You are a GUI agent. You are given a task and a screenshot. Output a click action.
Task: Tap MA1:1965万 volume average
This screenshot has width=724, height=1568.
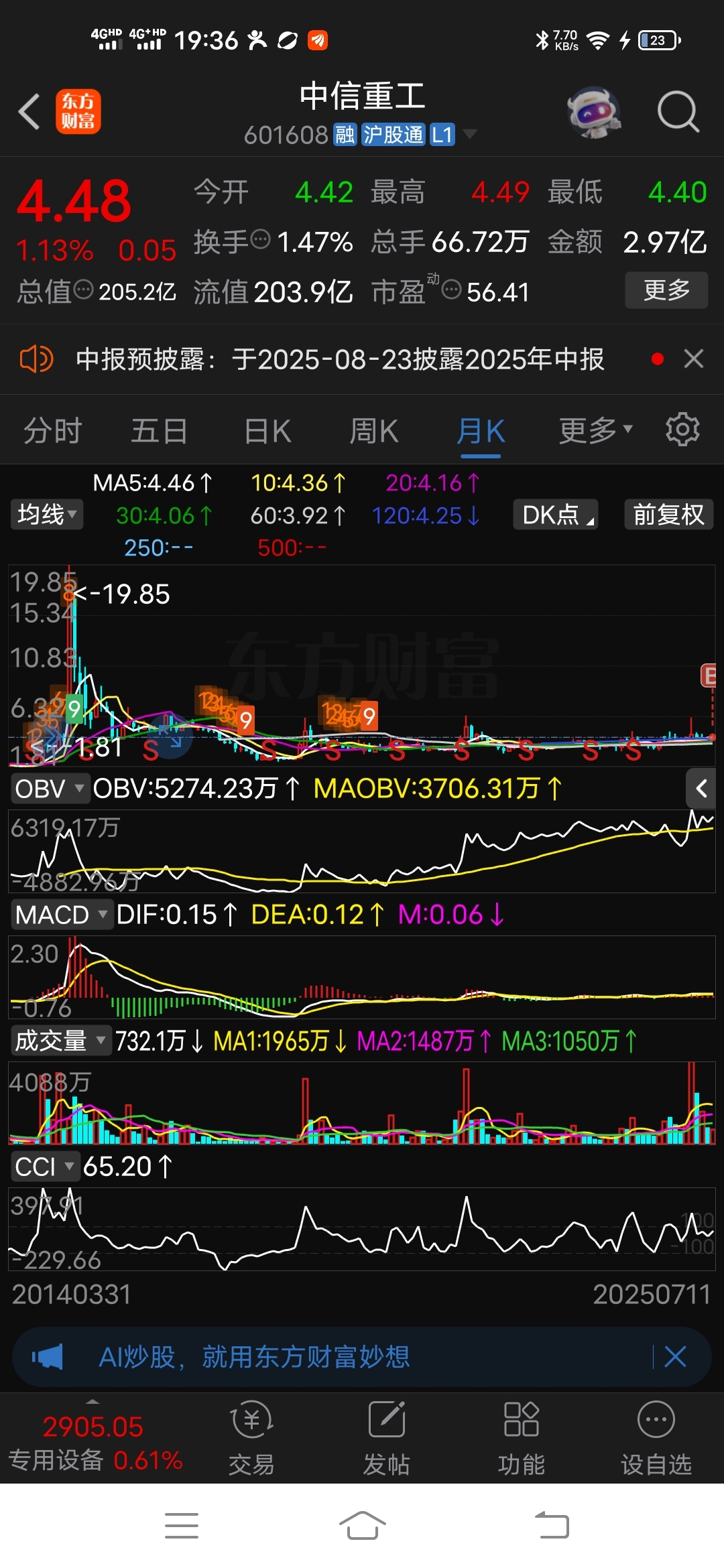point(280,1041)
